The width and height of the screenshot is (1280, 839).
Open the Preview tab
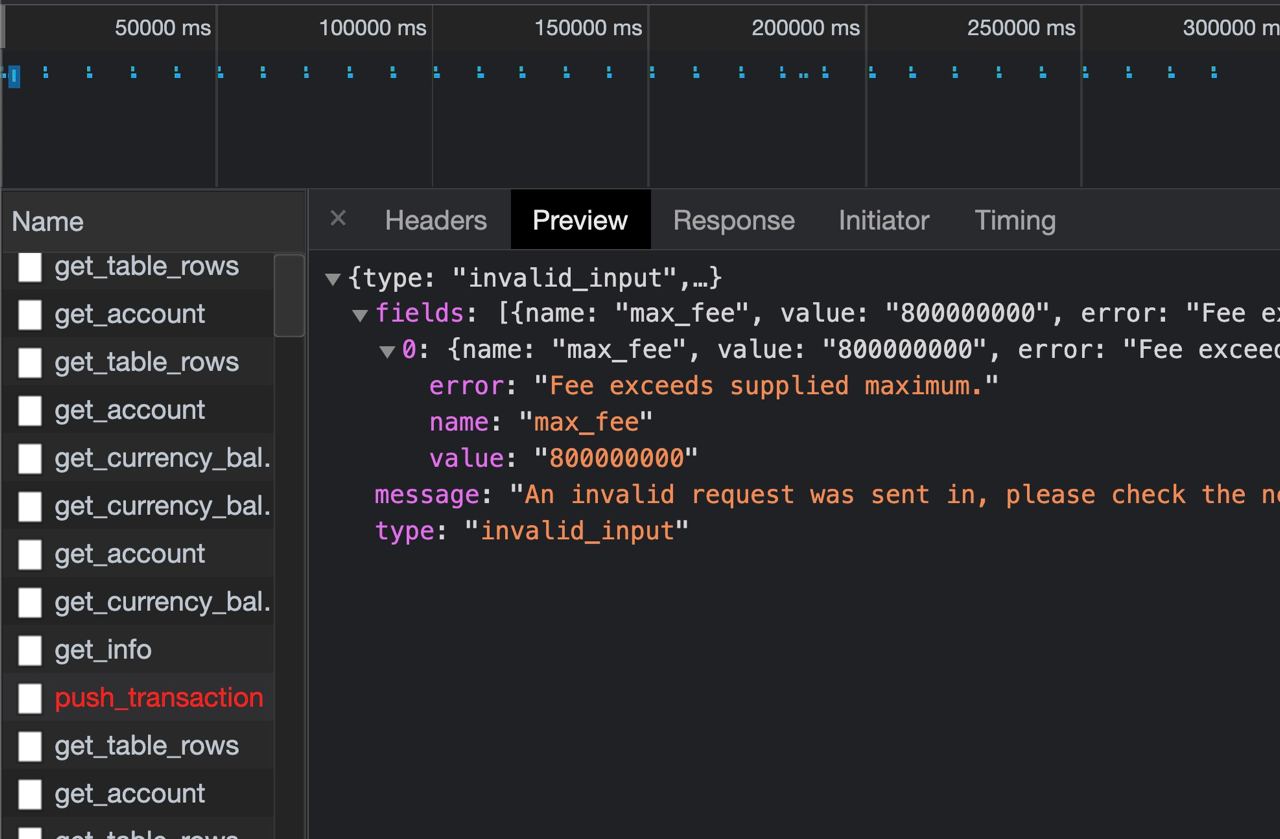[x=580, y=220]
